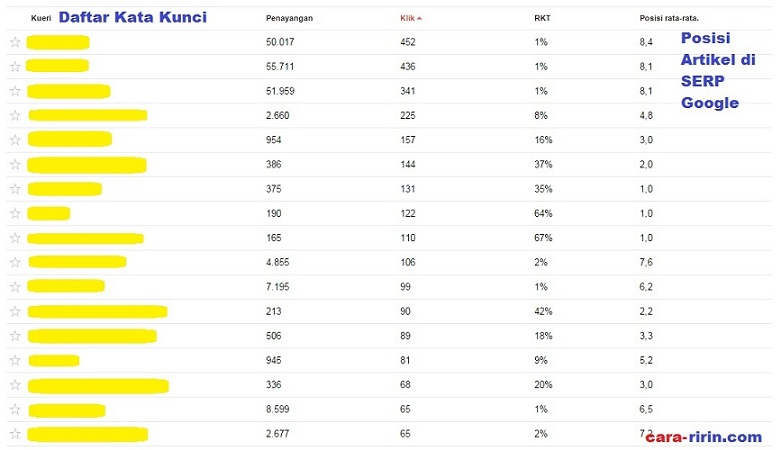Star the row showing 4.855 impressions

click(x=15, y=262)
